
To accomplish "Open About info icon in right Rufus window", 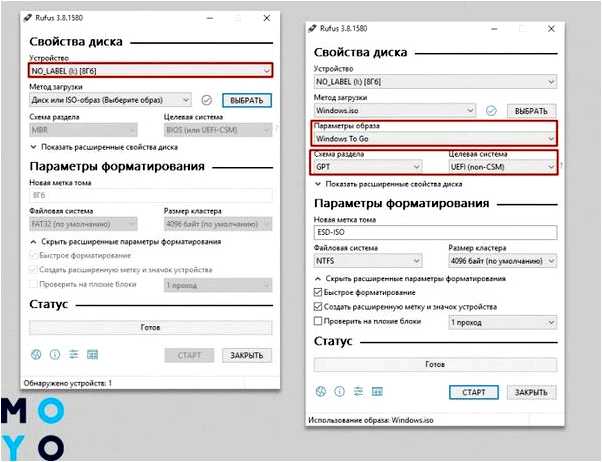I will click(339, 391).
